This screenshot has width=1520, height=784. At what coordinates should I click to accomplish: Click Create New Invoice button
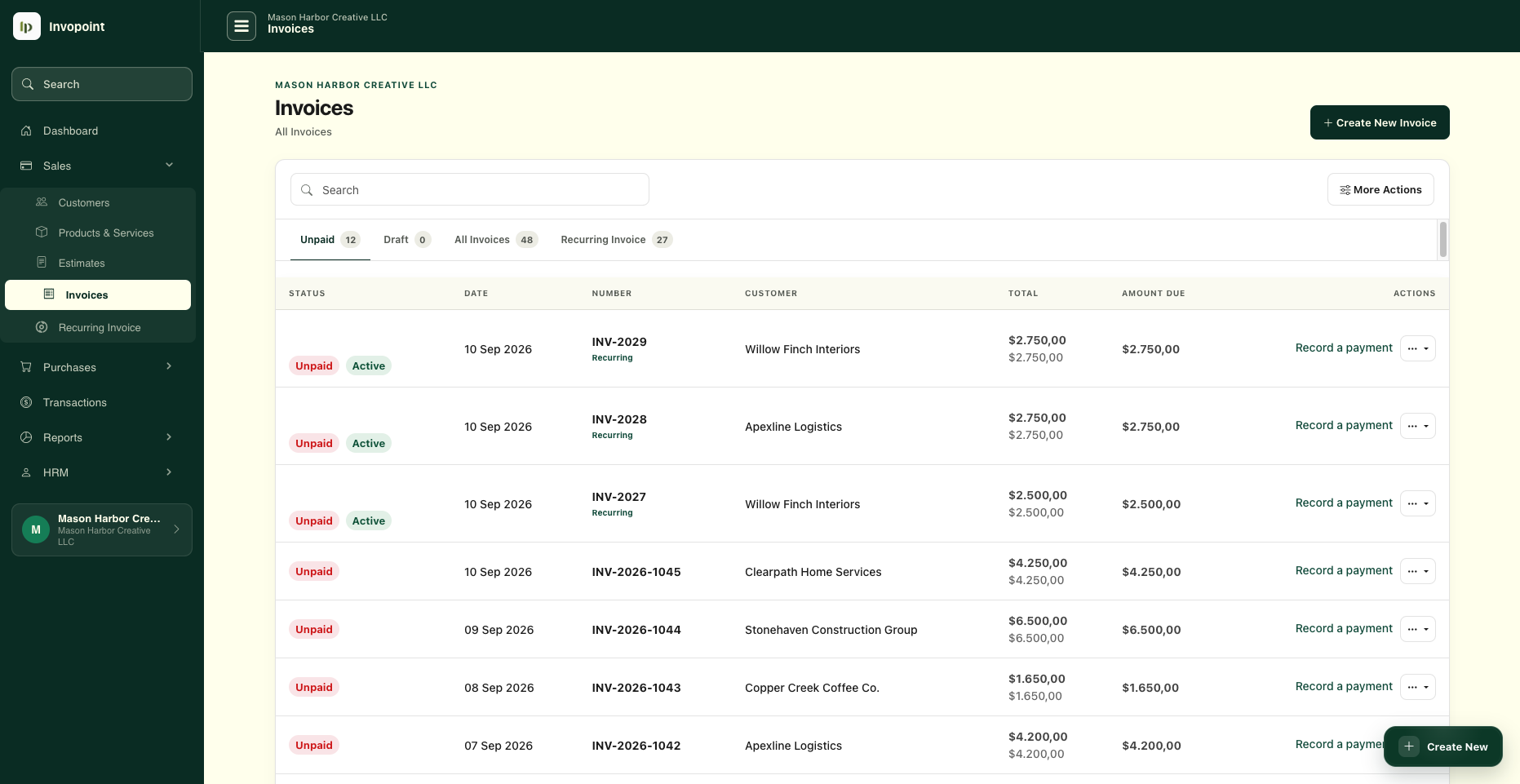pyautogui.click(x=1380, y=122)
